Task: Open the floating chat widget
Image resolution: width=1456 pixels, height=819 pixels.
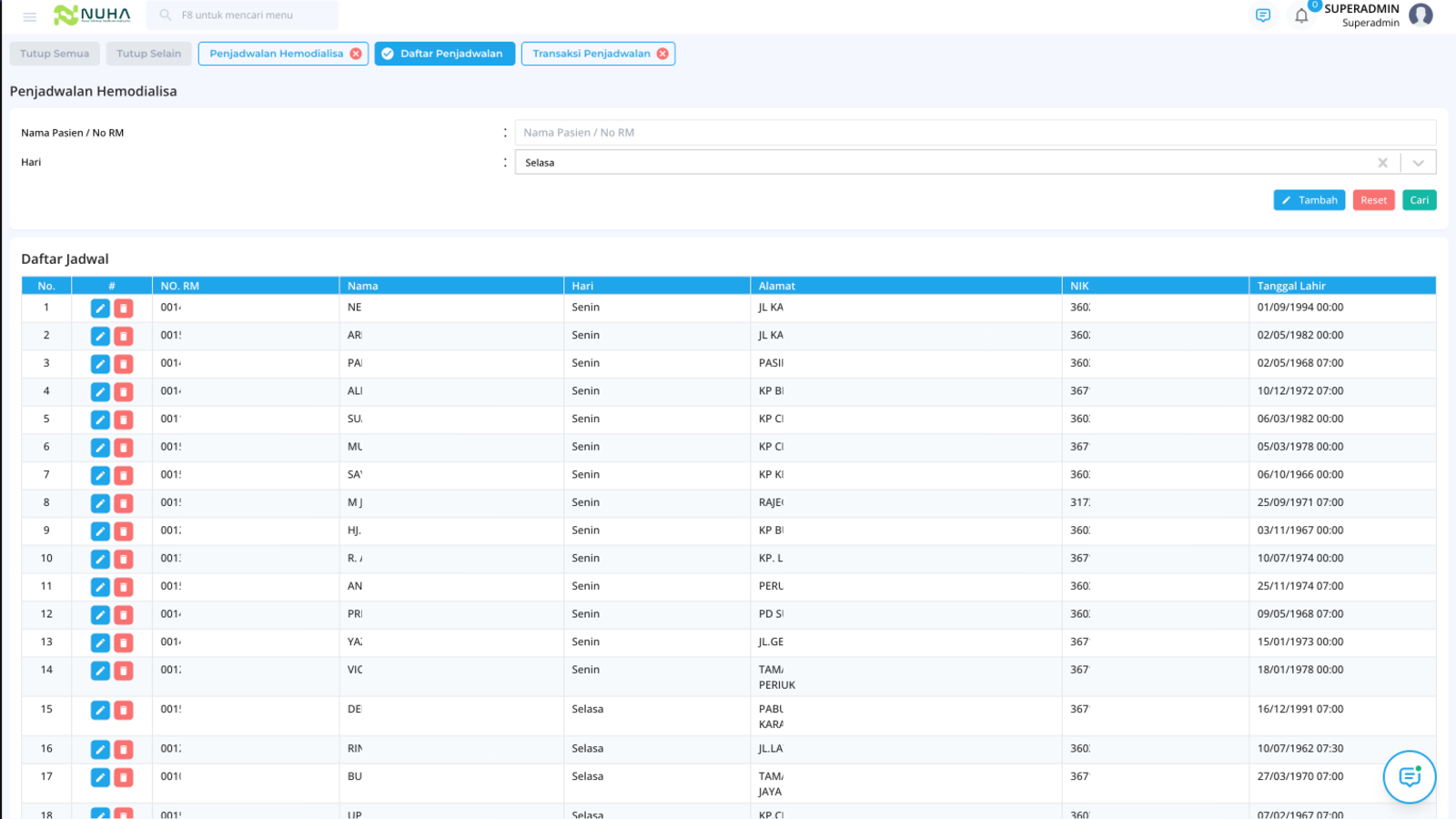Action: tap(1410, 776)
